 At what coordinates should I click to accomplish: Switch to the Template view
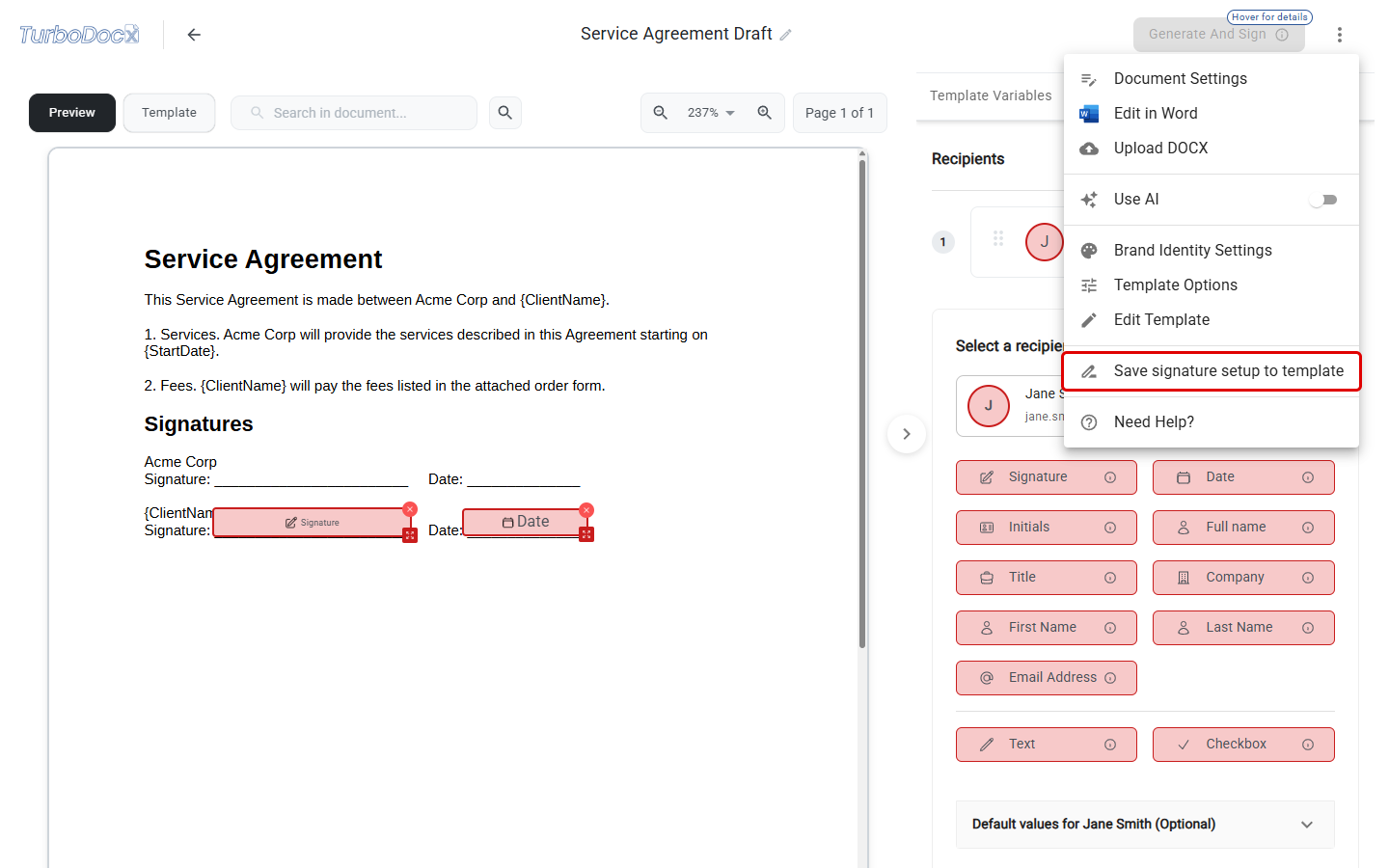pos(170,113)
